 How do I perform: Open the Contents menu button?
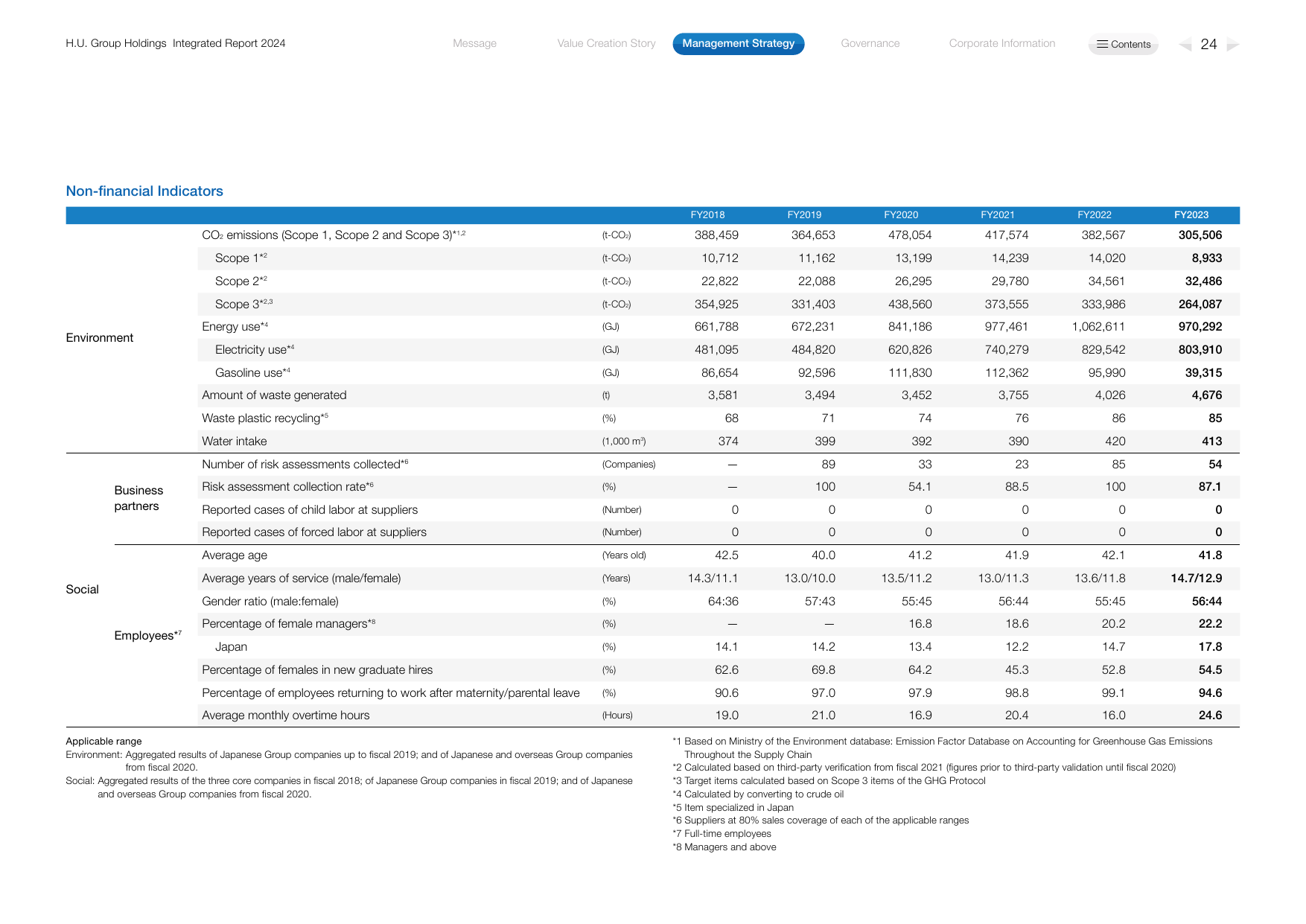point(1124,44)
